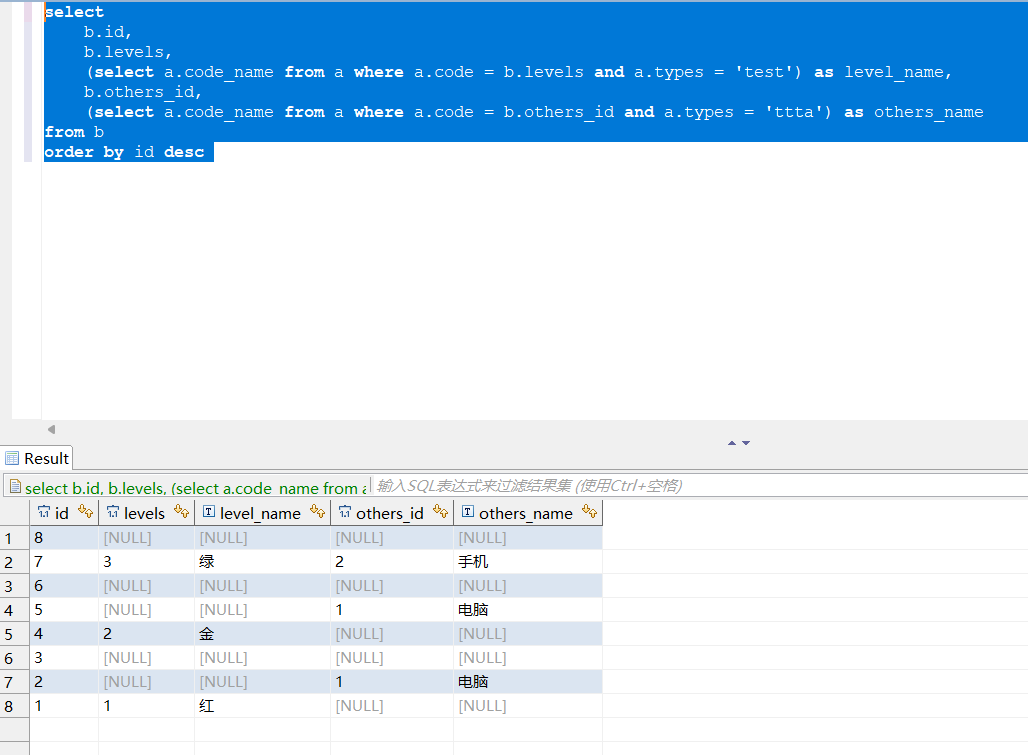
Task: Click the id column header
Action: [62, 513]
